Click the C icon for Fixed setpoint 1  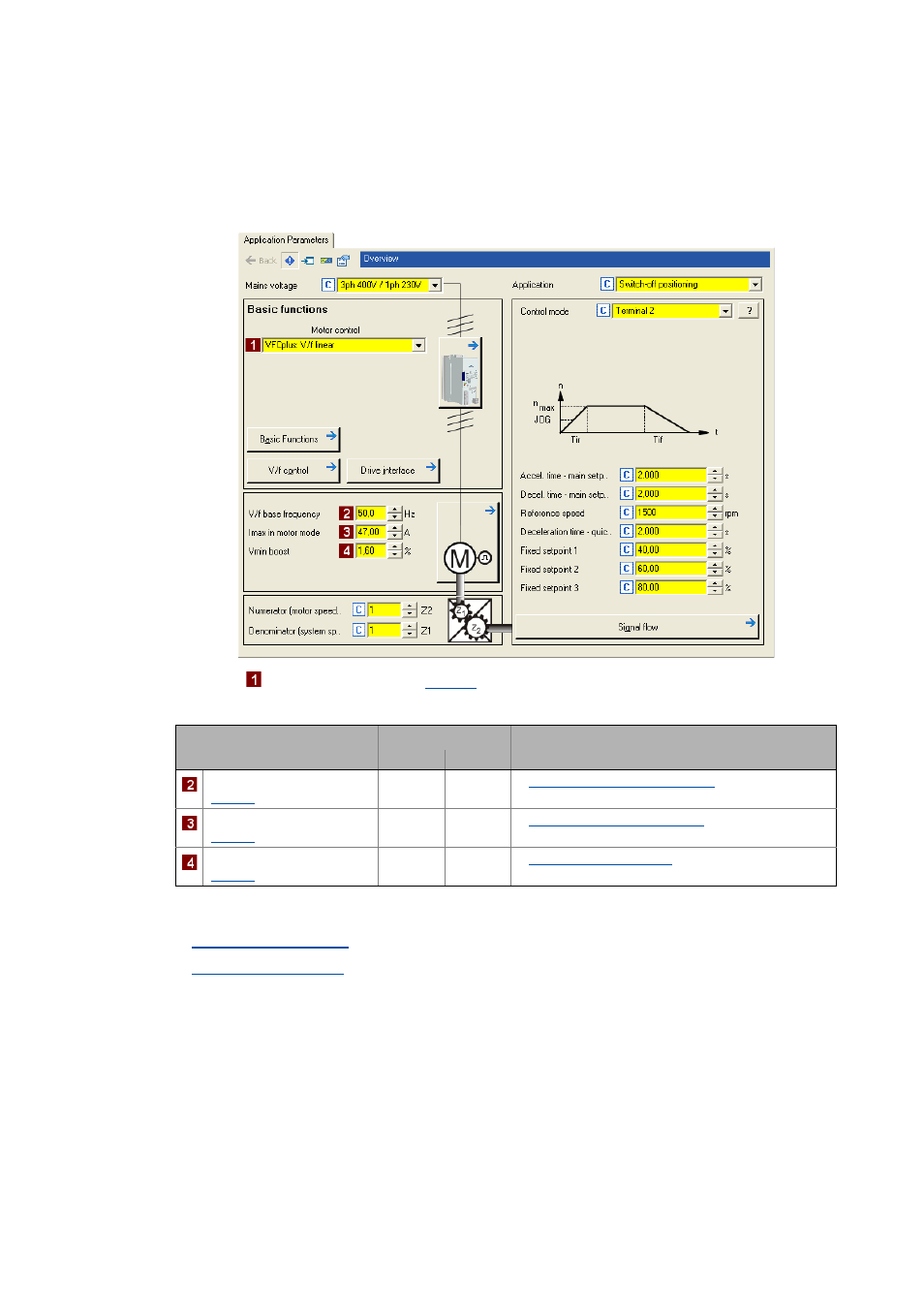coord(627,549)
